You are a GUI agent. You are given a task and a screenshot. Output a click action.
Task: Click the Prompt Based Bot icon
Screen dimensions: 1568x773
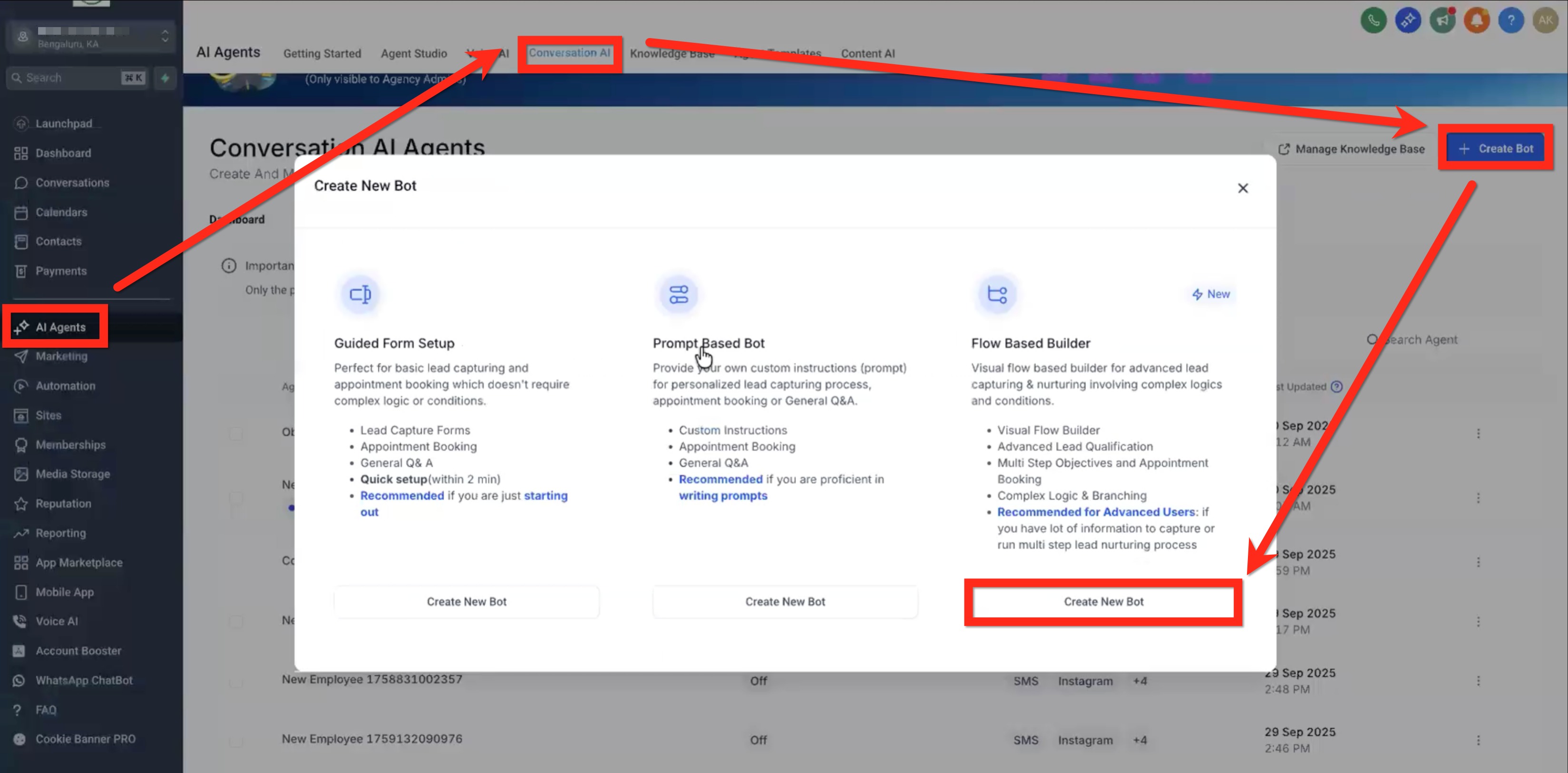coord(678,294)
